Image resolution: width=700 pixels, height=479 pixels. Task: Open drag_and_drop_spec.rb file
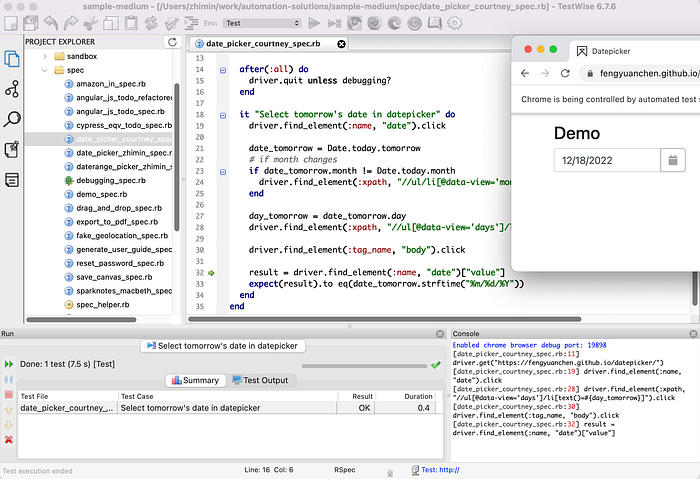119,208
